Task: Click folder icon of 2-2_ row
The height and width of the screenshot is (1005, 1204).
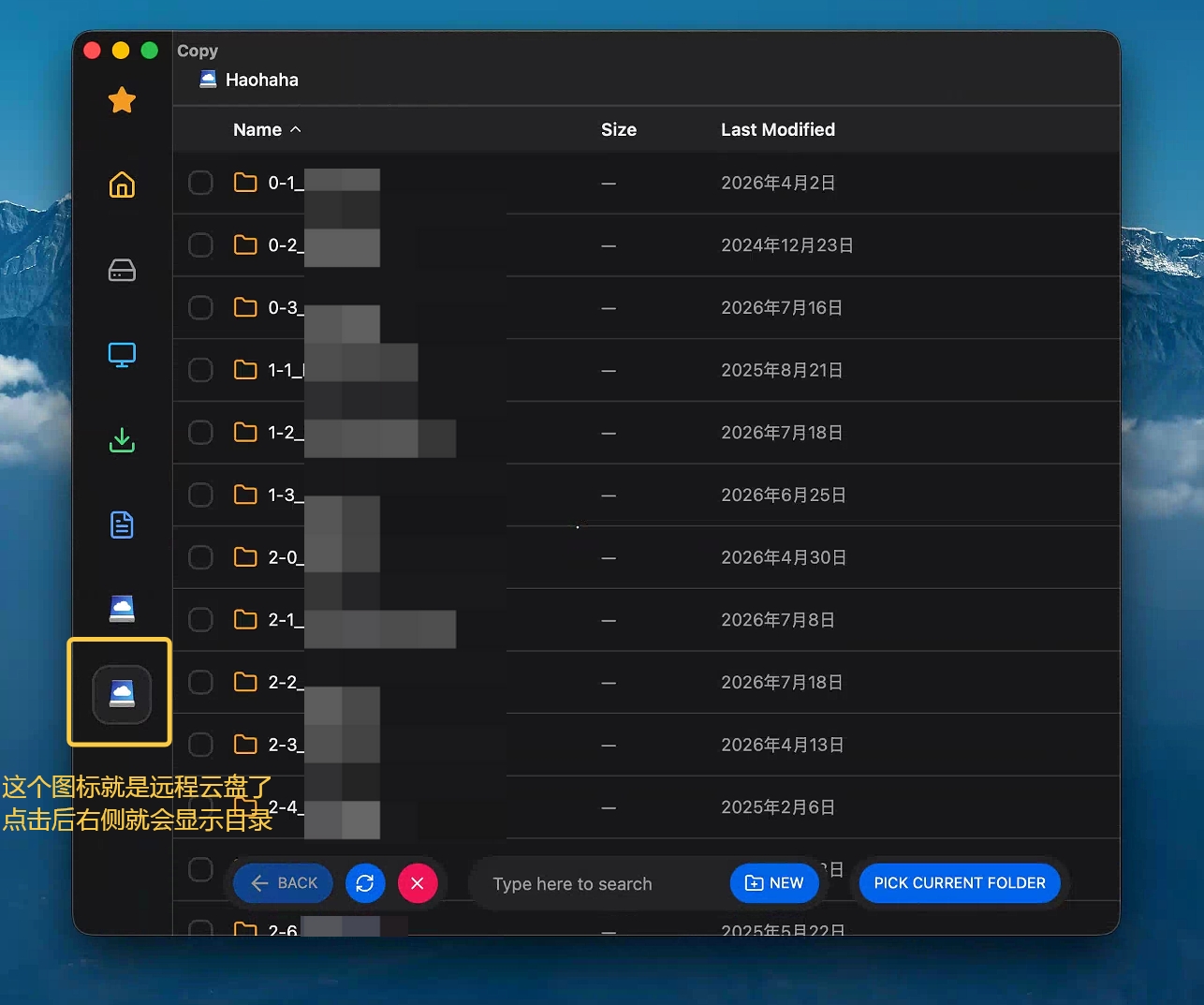Action: tap(245, 682)
